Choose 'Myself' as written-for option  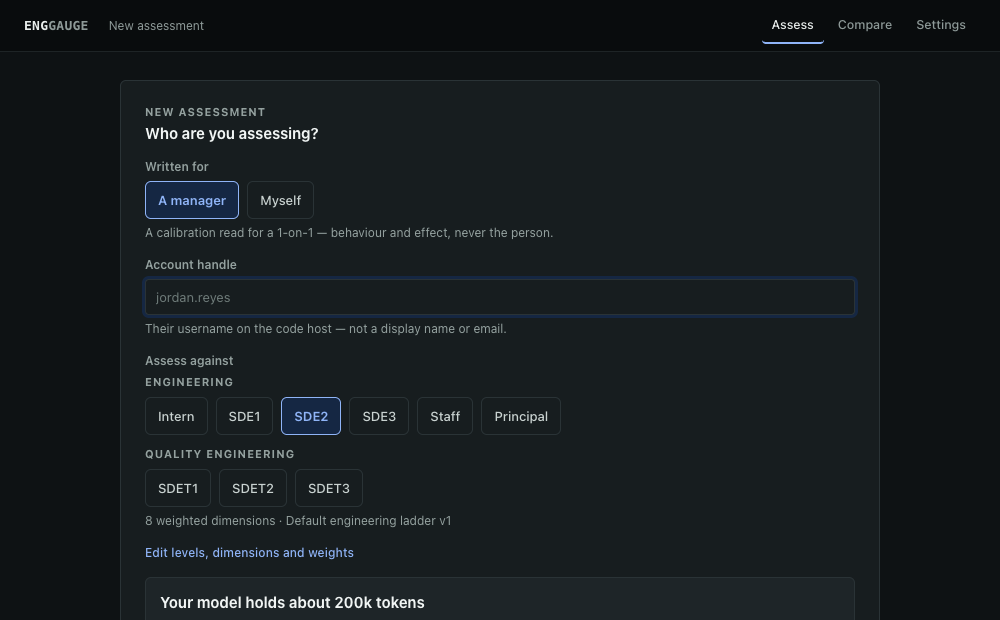click(x=281, y=200)
